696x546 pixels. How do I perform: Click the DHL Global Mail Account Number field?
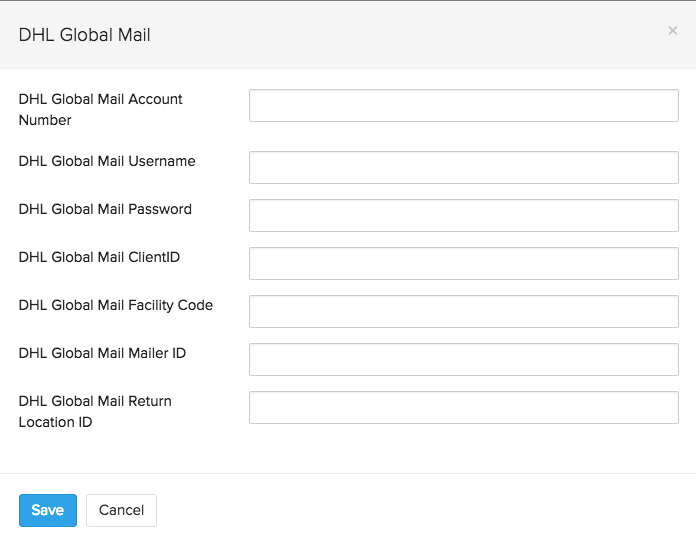click(x=463, y=106)
